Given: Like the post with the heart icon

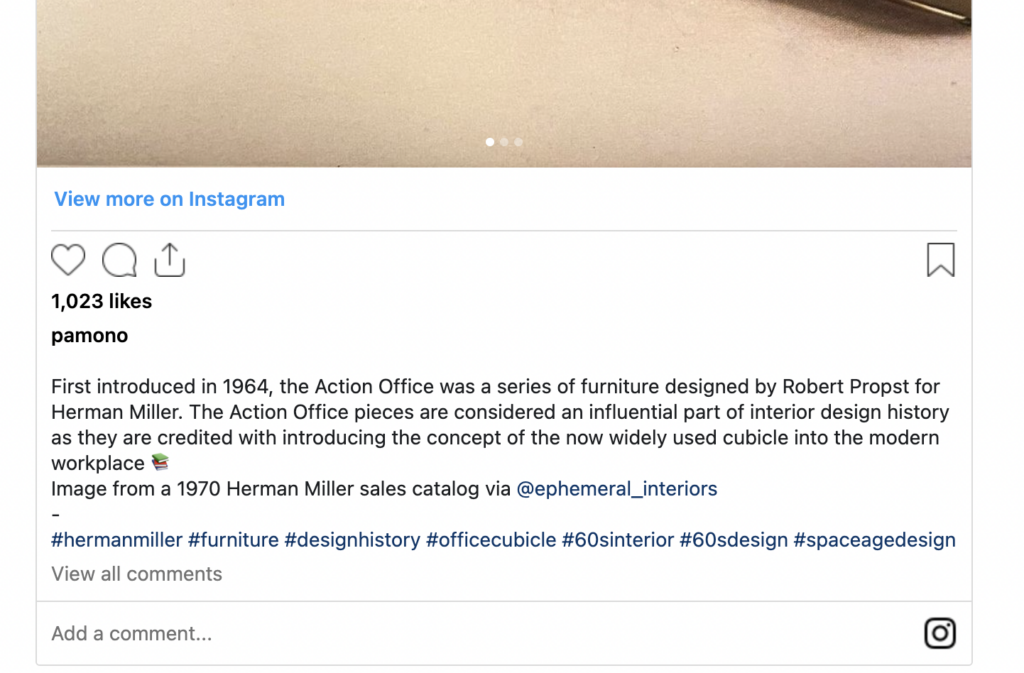Looking at the screenshot, I should (68, 260).
